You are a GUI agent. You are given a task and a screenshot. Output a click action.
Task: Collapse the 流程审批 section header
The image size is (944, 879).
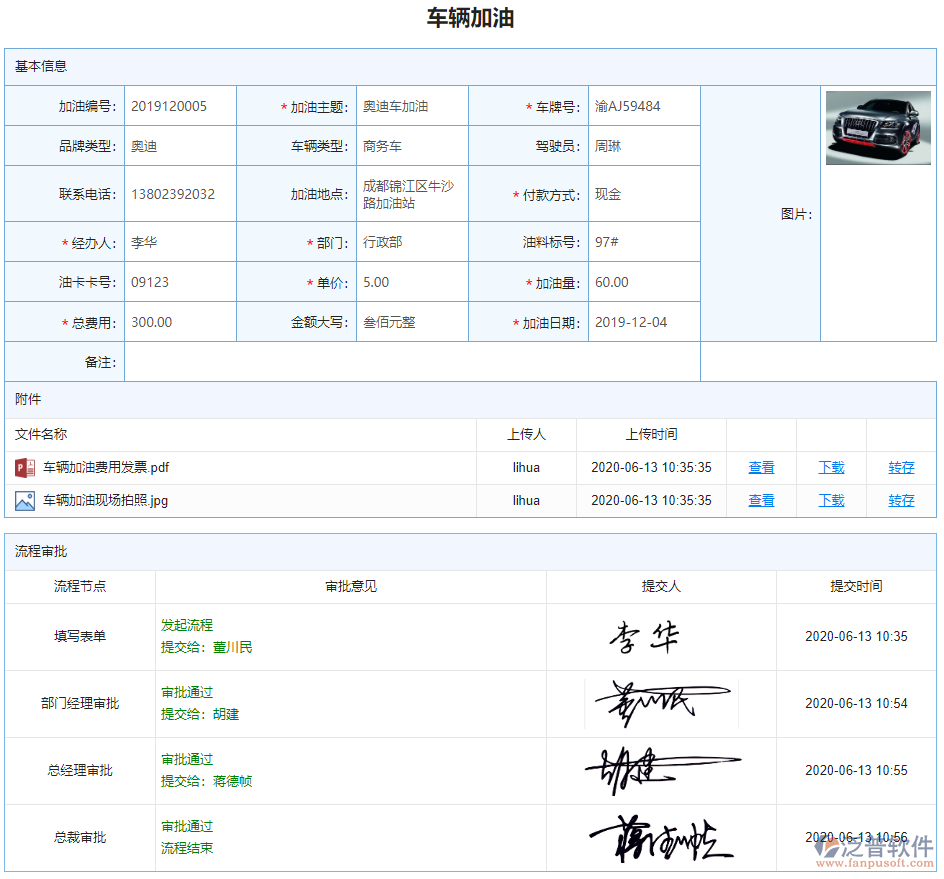point(37,552)
